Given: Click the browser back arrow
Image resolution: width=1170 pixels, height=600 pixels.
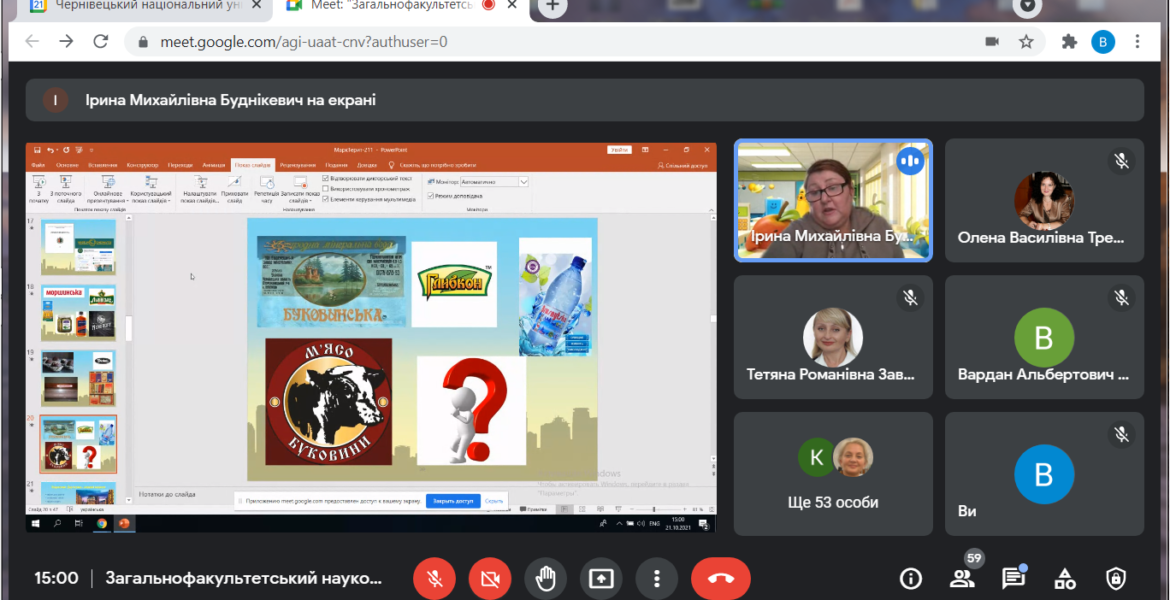Looking at the screenshot, I should point(32,42).
